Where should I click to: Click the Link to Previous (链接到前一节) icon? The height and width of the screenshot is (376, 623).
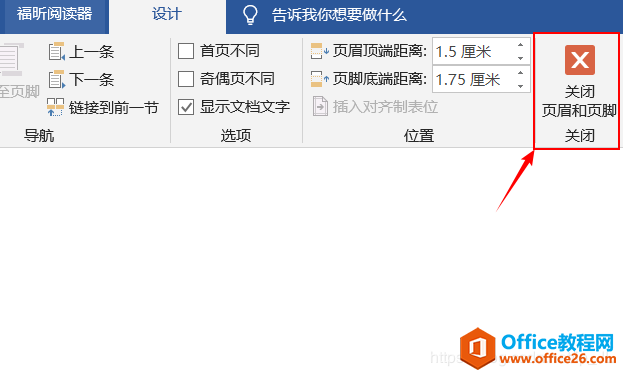[55, 107]
